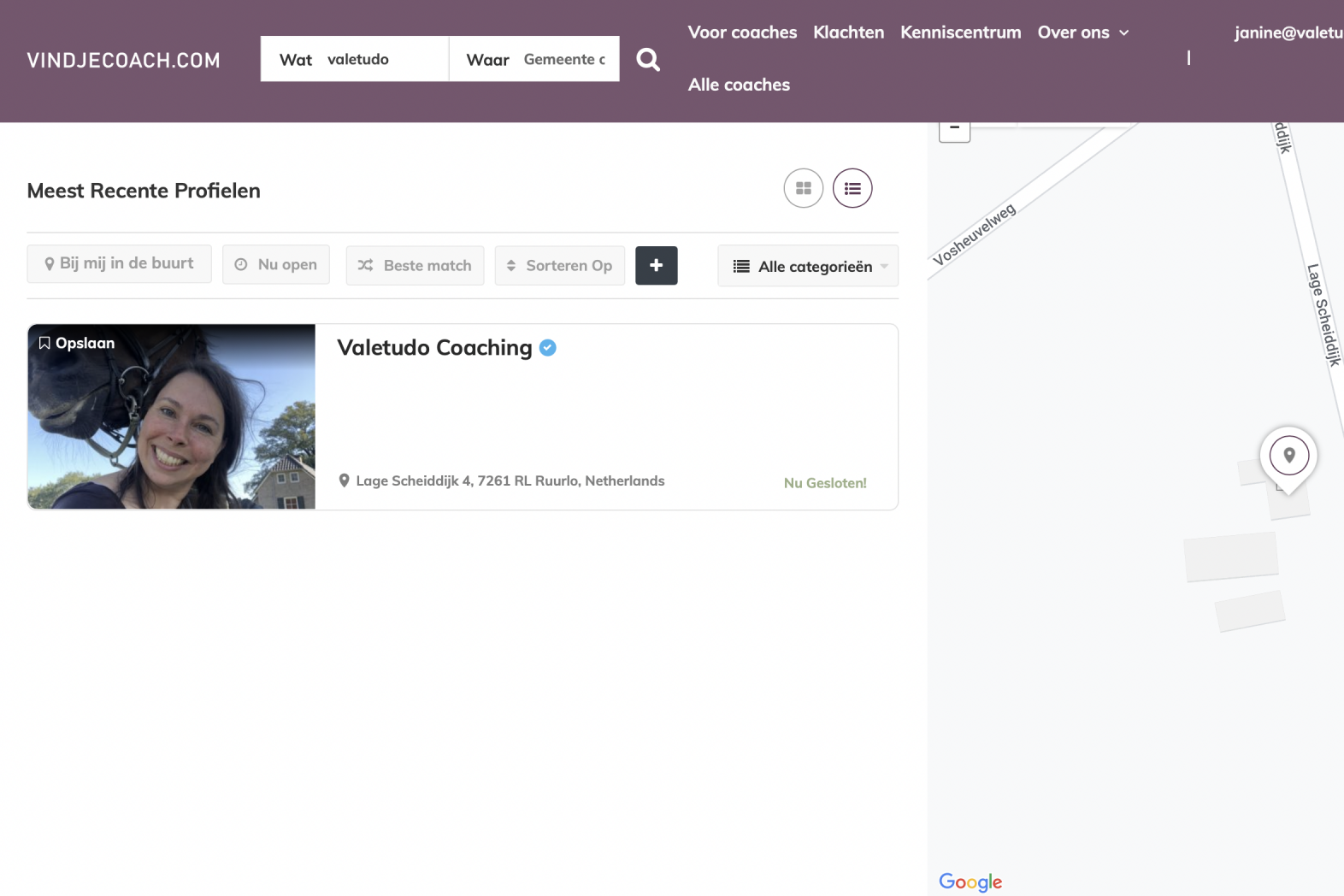
Task: Open the 'Sorteren Op' dropdown
Action: click(x=560, y=265)
